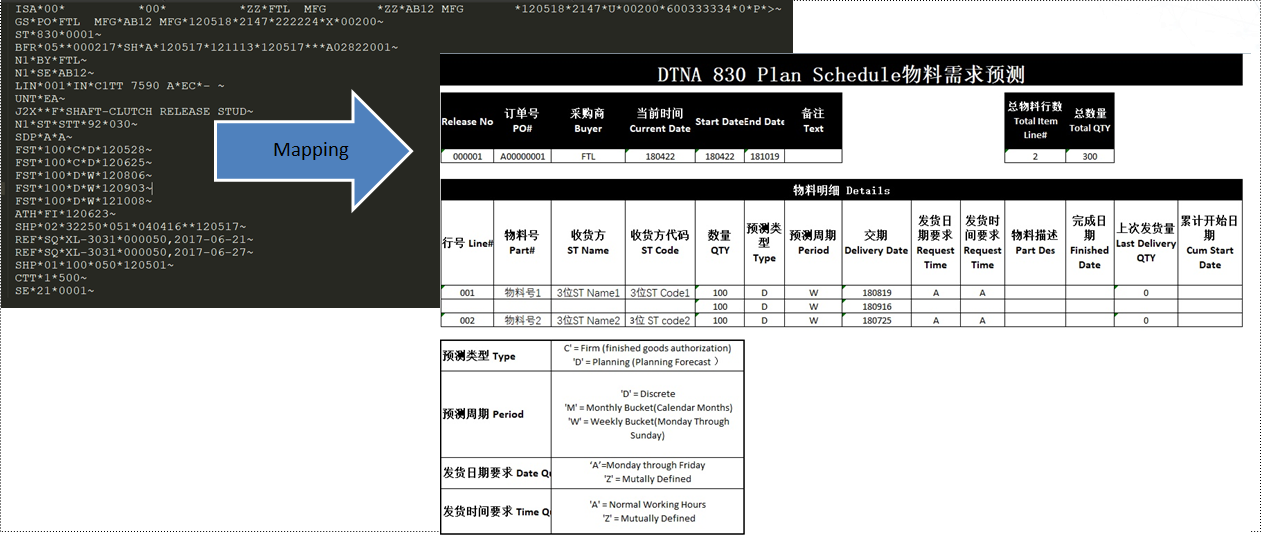The width and height of the screenshot is (1261, 539).
Task: Click line number 002 in details table
Action: (468, 320)
